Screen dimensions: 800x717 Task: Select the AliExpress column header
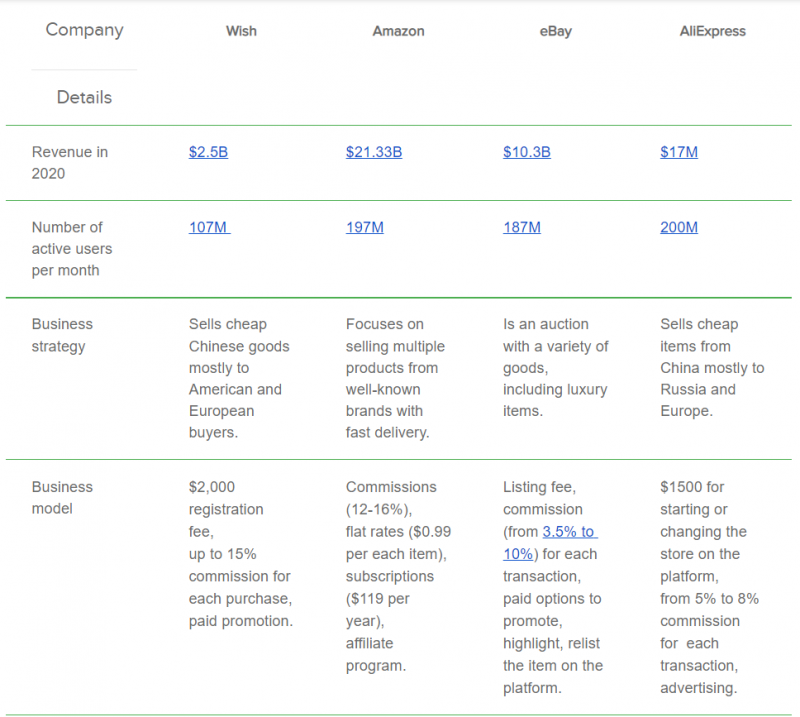(x=712, y=32)
